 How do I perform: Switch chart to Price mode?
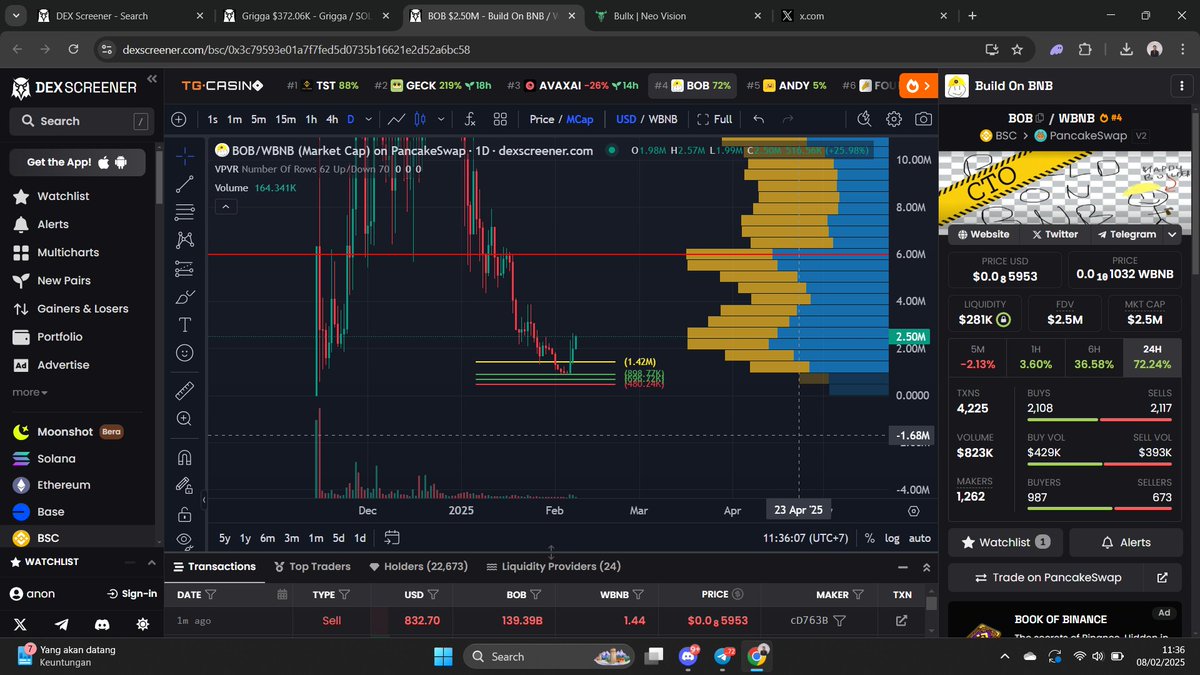(x=542, y=119)
